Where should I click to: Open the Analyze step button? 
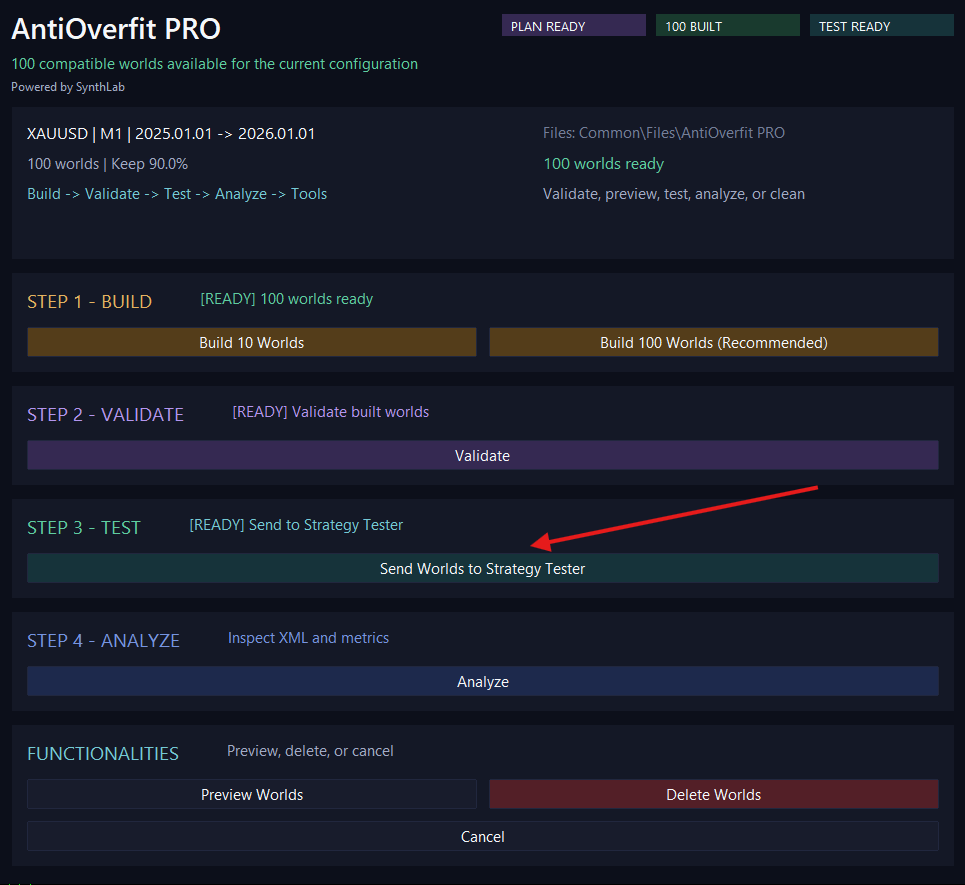[482, 681]
